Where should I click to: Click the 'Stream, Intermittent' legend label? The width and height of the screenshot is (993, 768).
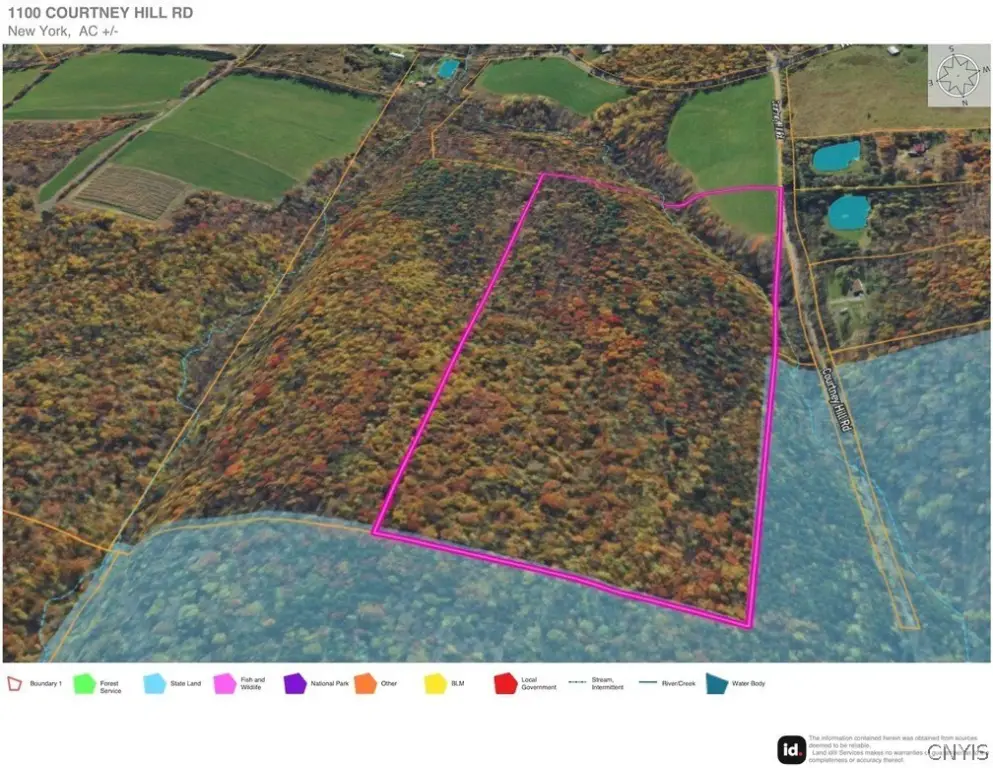[x=607, y=684]
